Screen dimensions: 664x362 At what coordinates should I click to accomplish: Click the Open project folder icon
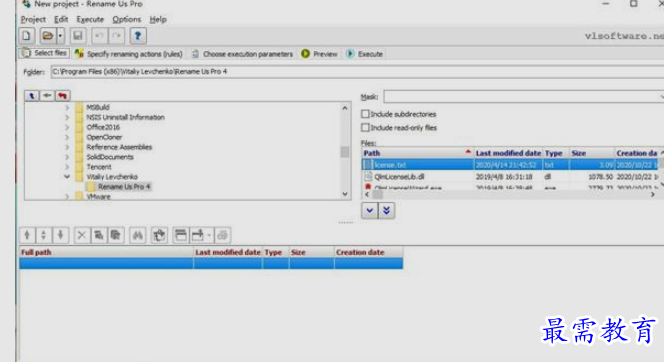[x=47, y=36]
